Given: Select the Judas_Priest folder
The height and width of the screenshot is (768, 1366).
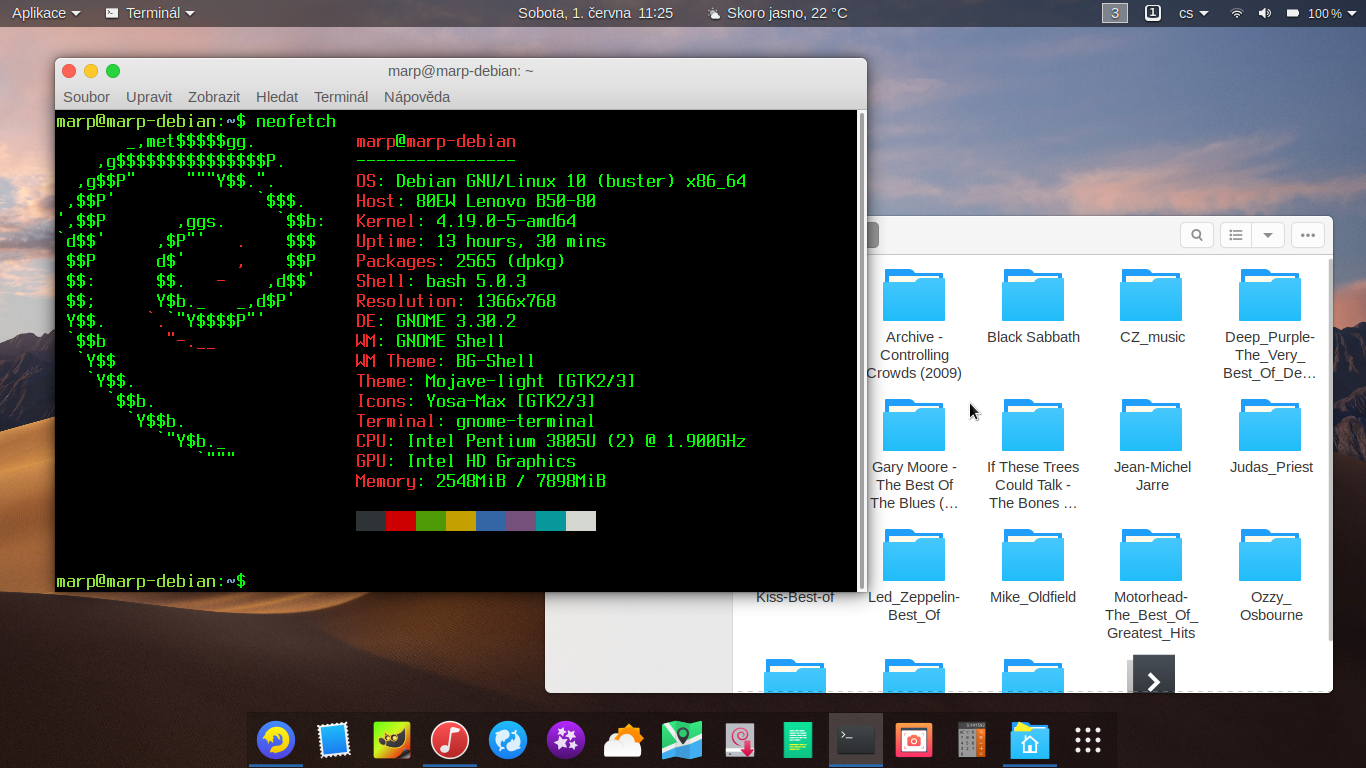Looking at the screenshot, I should click(x=1271, y=436).
